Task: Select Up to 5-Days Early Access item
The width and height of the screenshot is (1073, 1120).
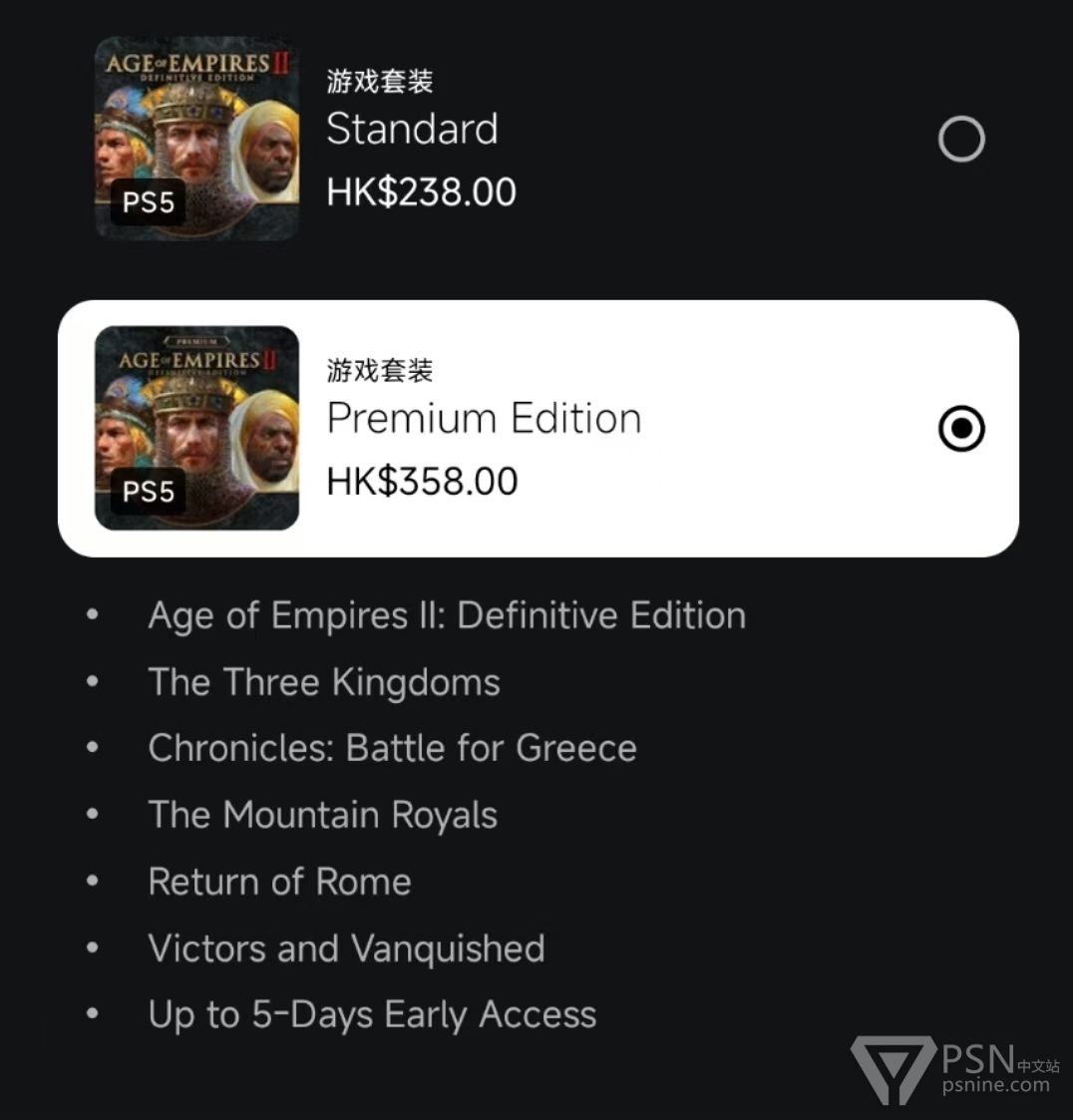Action: pos(372,1015)
